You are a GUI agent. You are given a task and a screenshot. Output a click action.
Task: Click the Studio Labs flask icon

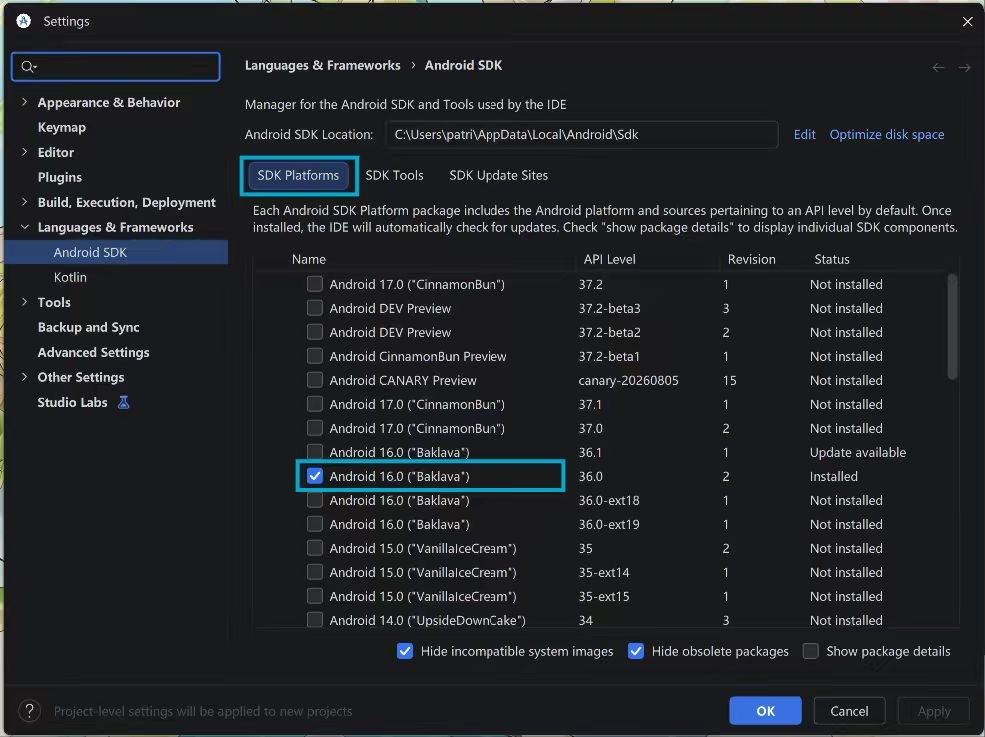pyautogui.click(x=124, y=402)
